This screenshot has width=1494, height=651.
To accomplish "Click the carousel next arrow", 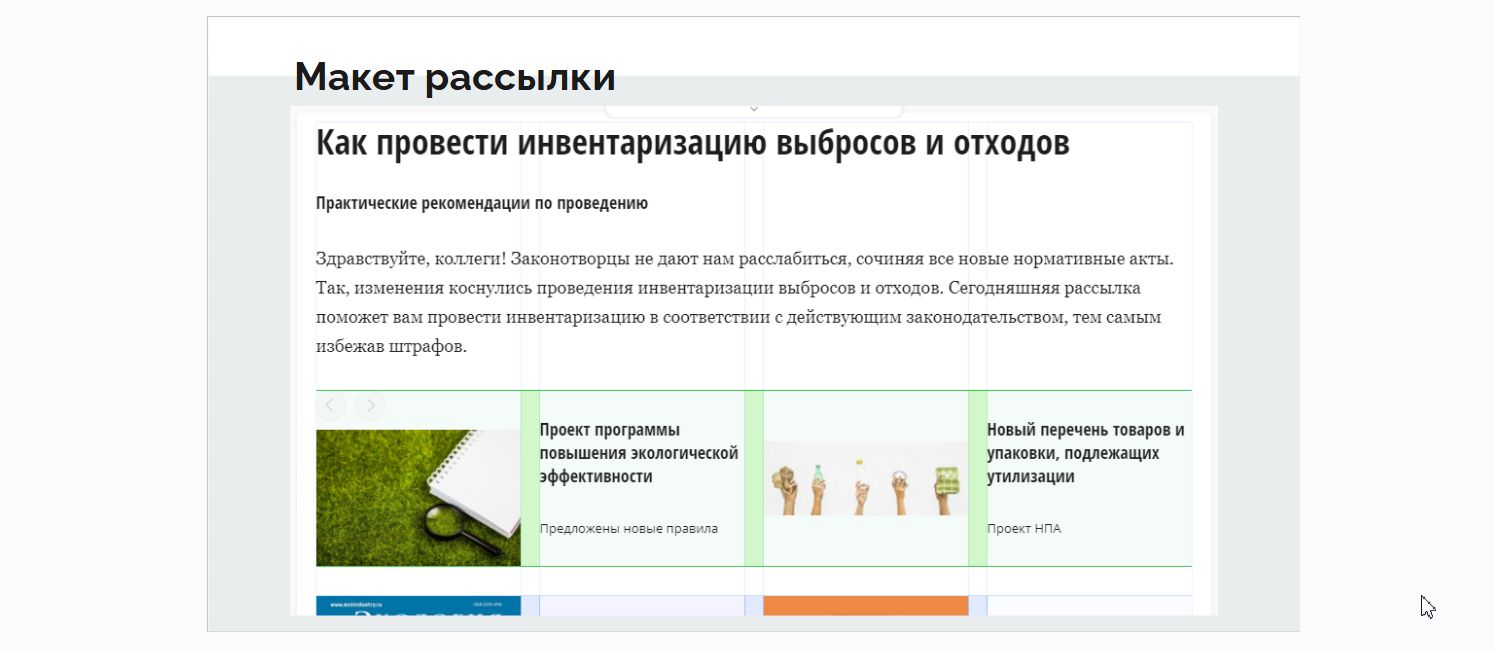I will [369, 406].
